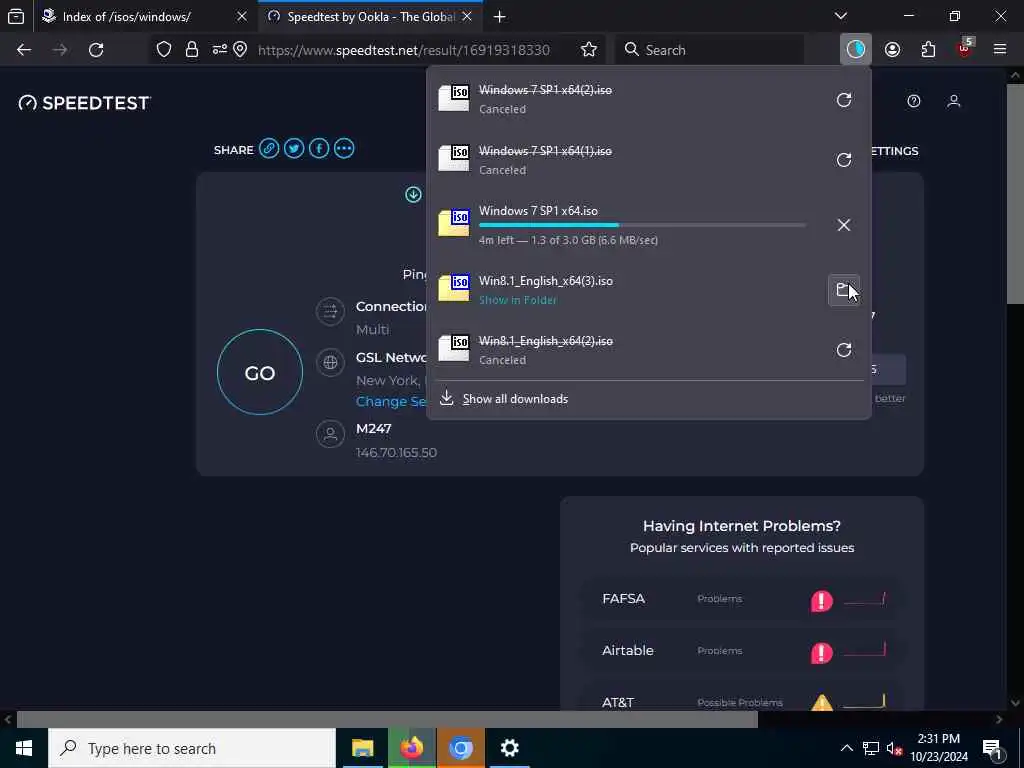Open the permissions icon in address bar
1024x768 pixels.
click(219, 50)
